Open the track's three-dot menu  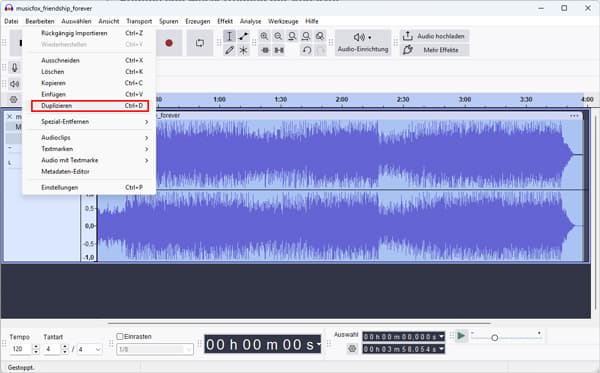click(x=574, y=116)
